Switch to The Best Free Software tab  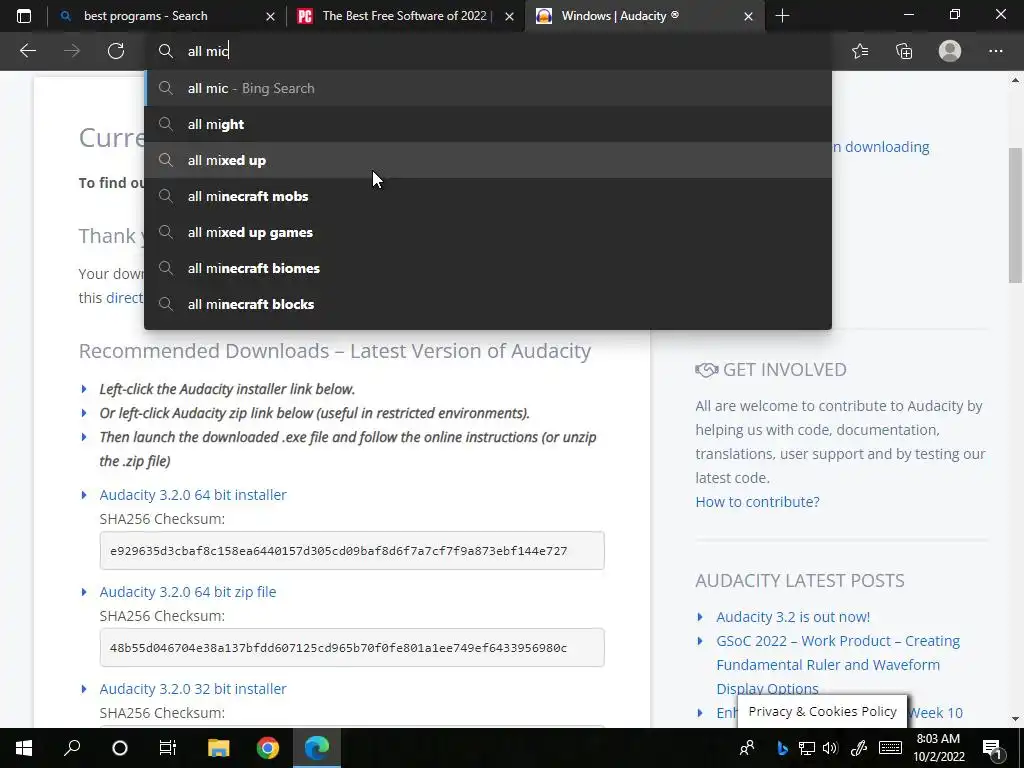[x=404, y=16]
